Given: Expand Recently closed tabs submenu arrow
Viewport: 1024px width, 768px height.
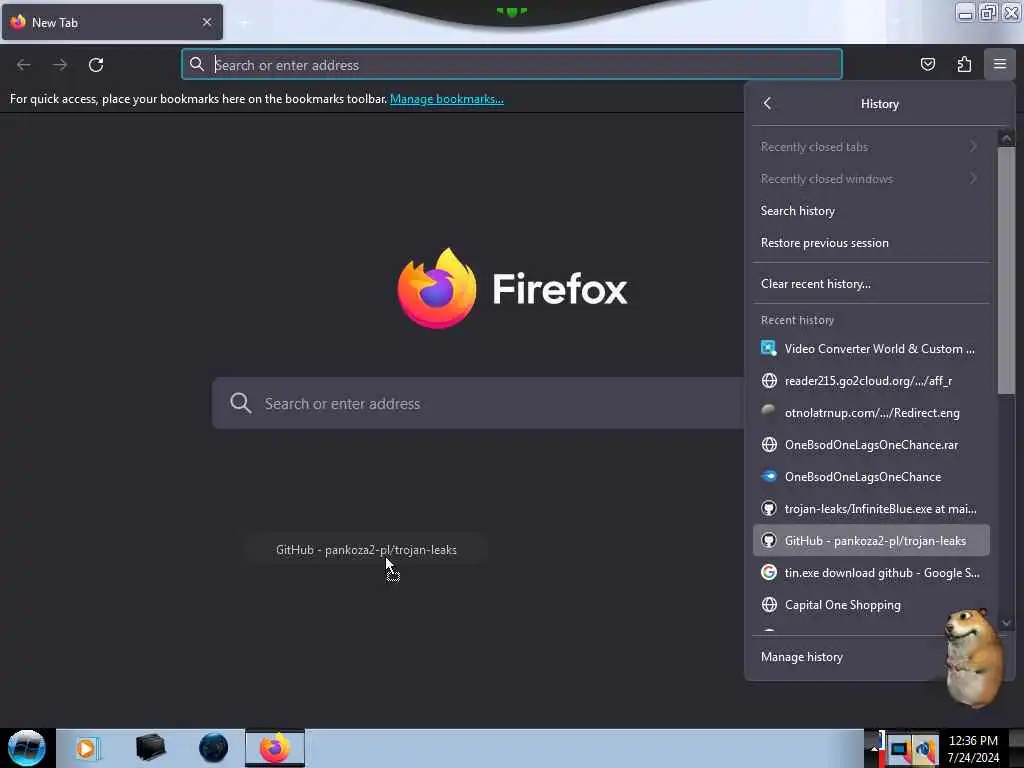Looking at the screenshot, I should coord(973,146).
